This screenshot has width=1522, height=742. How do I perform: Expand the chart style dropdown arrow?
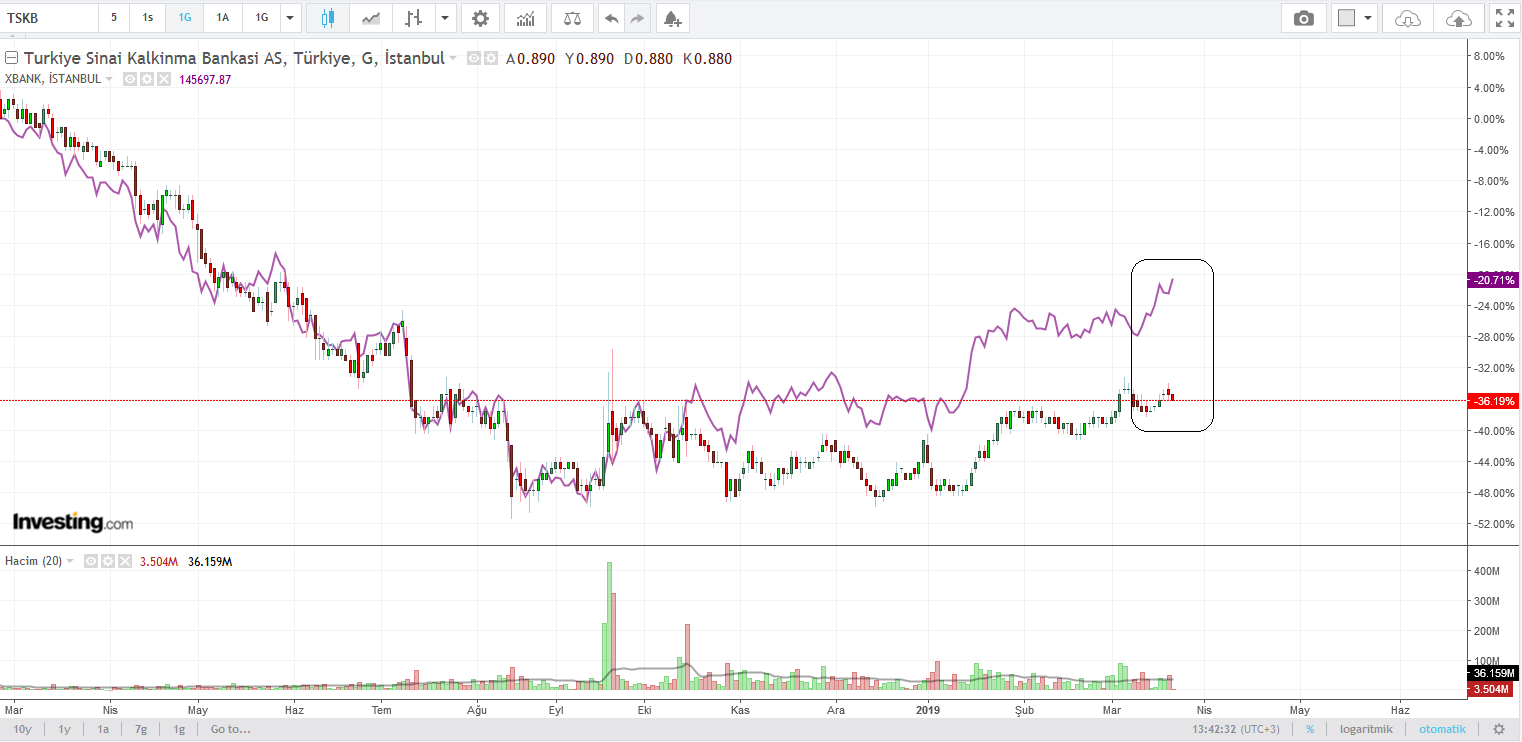tap(446, 18)
